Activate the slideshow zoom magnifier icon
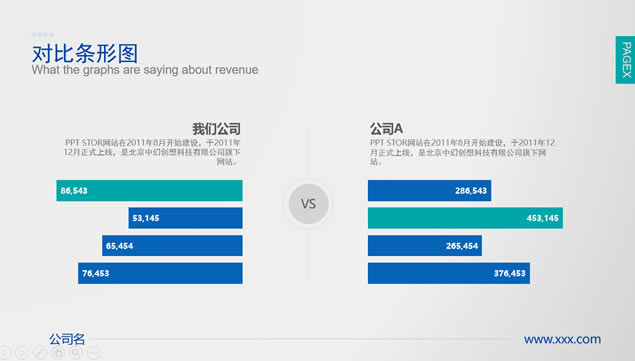635x361 pixels. (76, 352)
